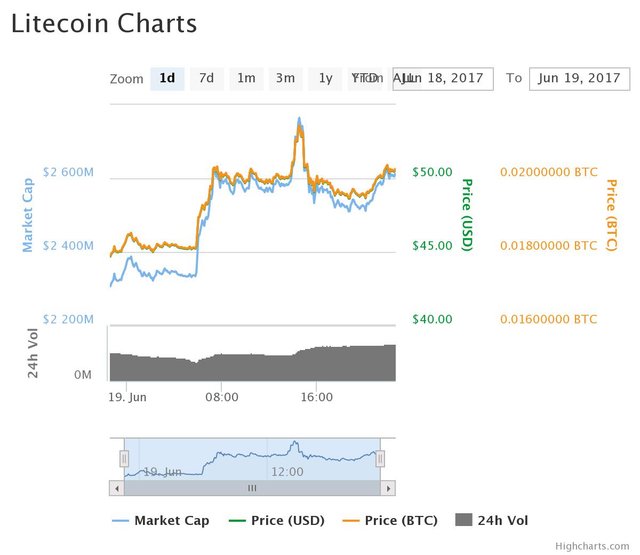Click the navigator scrollbar thumb

[x=252, y=488]
